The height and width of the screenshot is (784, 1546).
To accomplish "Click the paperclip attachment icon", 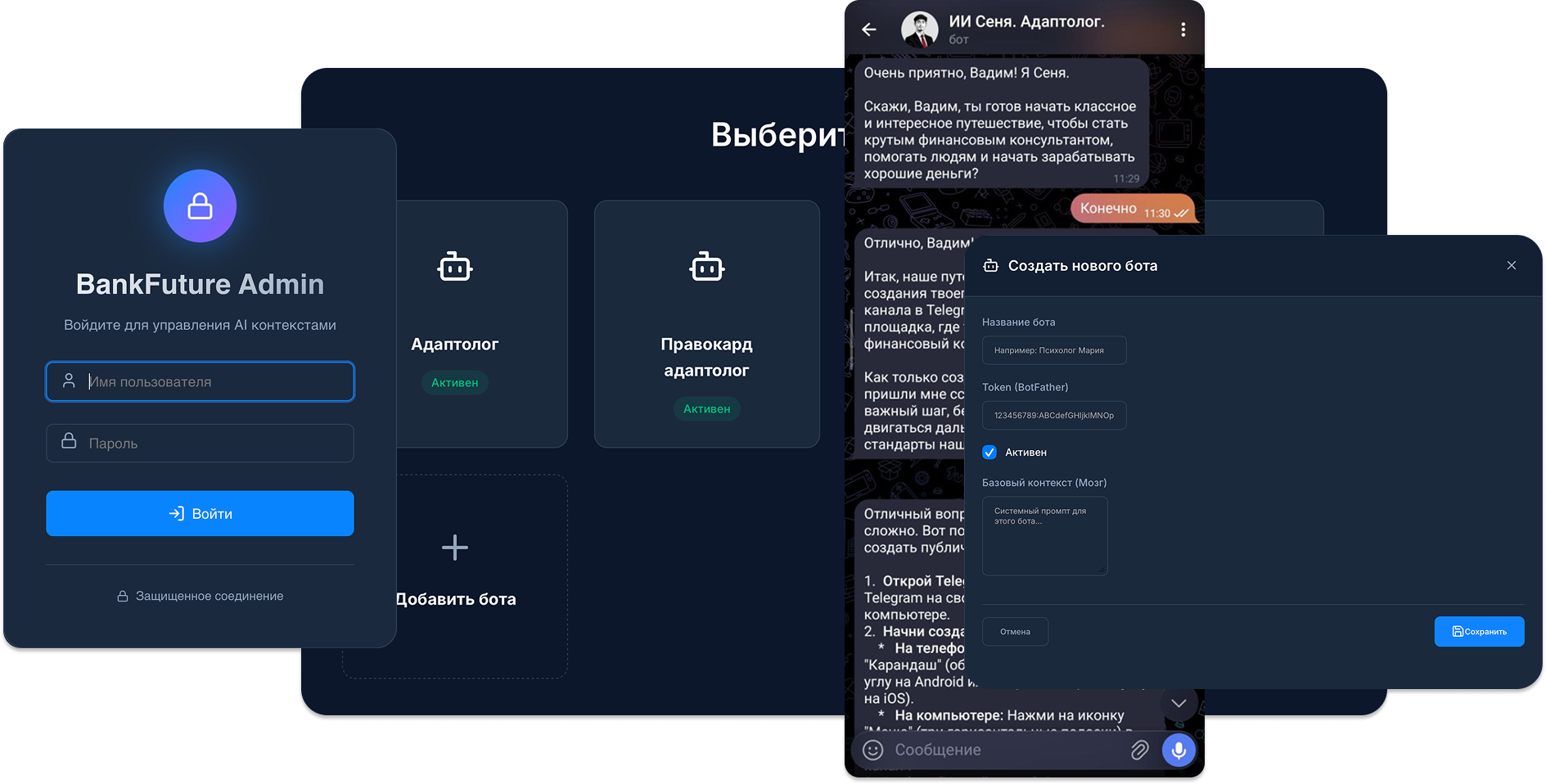I will 1139,750.
